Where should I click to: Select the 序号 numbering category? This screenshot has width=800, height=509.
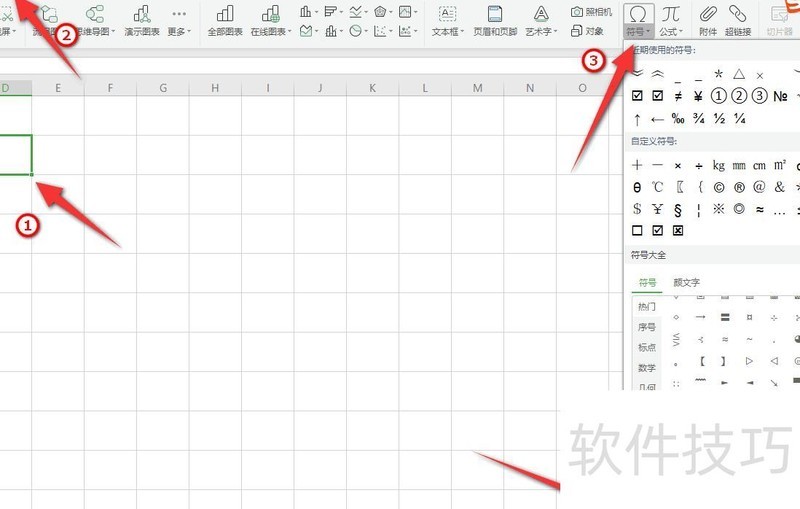(x=646, y=327)
